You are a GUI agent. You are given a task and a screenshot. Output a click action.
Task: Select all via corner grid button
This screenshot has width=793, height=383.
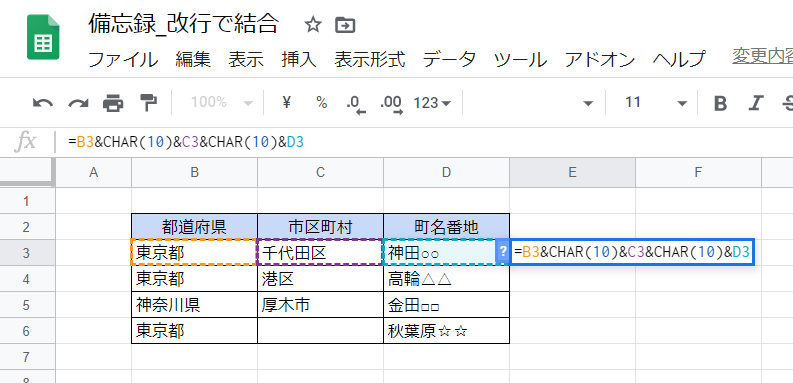tap(28, 173)
